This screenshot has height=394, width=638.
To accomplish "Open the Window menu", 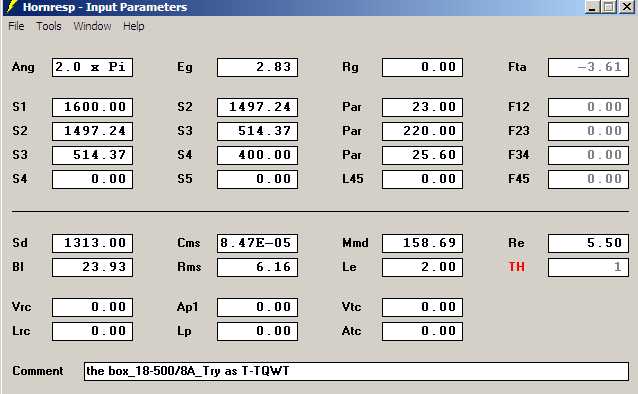I will 92,26.
